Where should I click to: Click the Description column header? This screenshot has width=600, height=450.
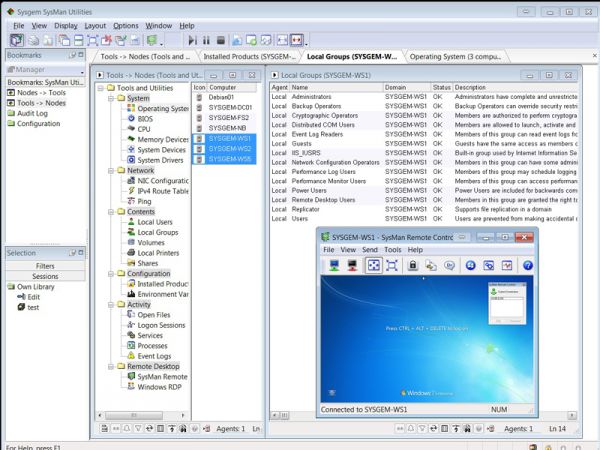515,87
